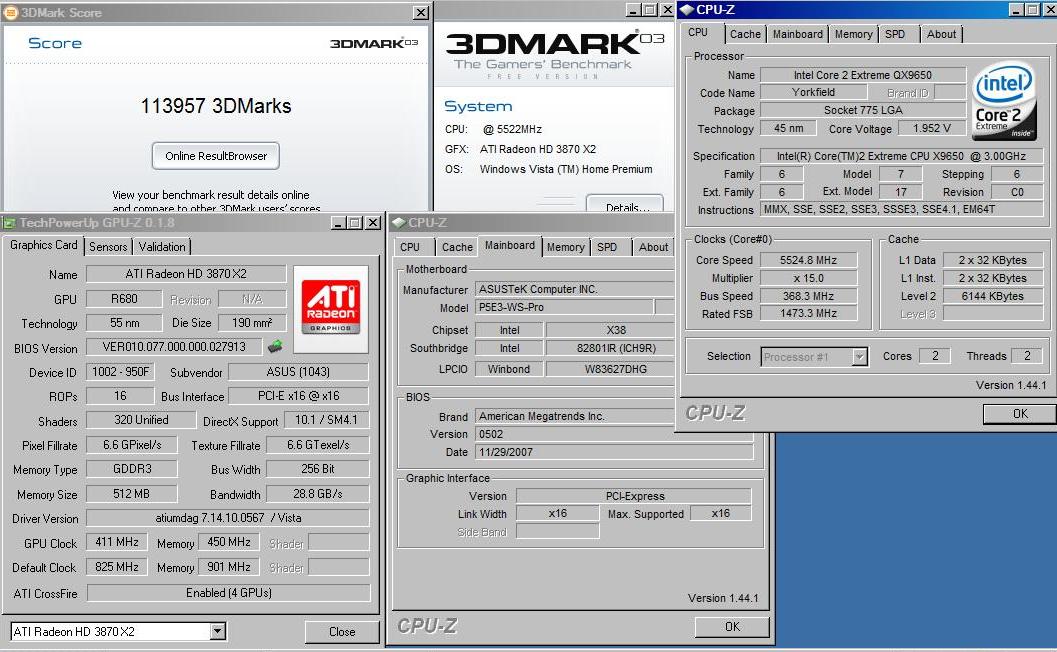Select Graphics Card tab in GPU-Z
Screen dimensions: 1057x652
[44, 245]
